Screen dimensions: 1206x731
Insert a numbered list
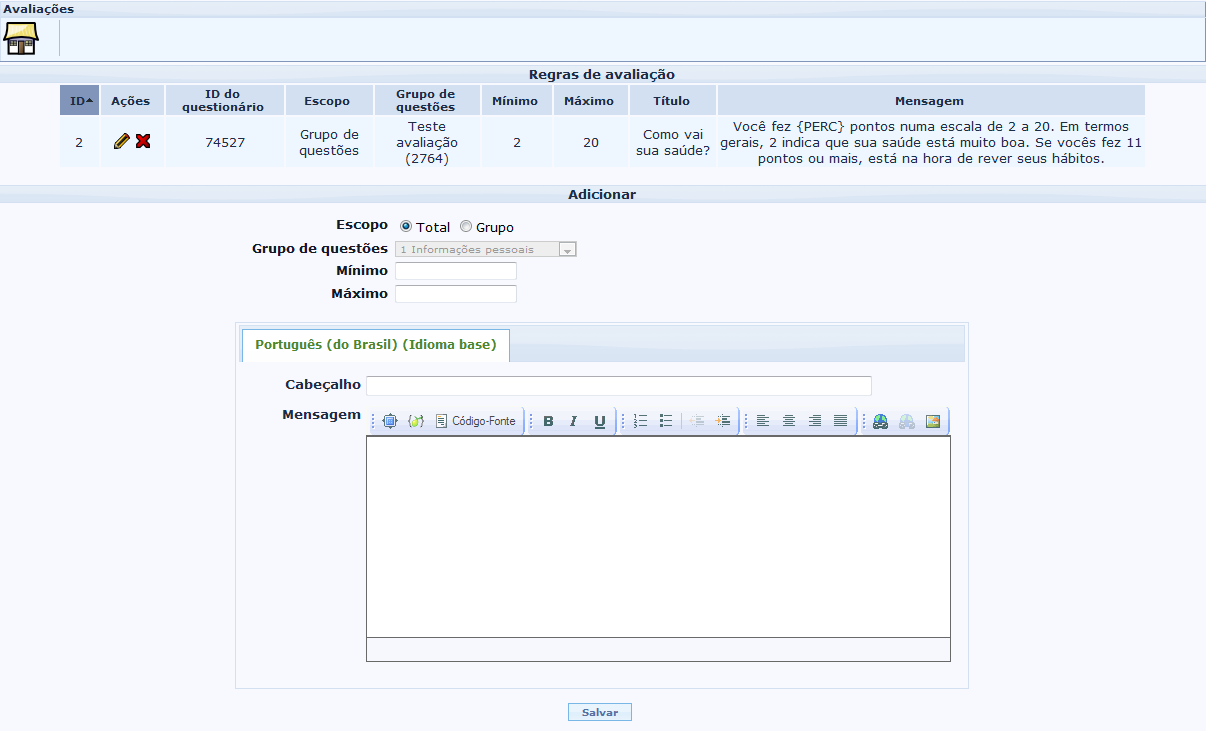[x=640, y=422]
